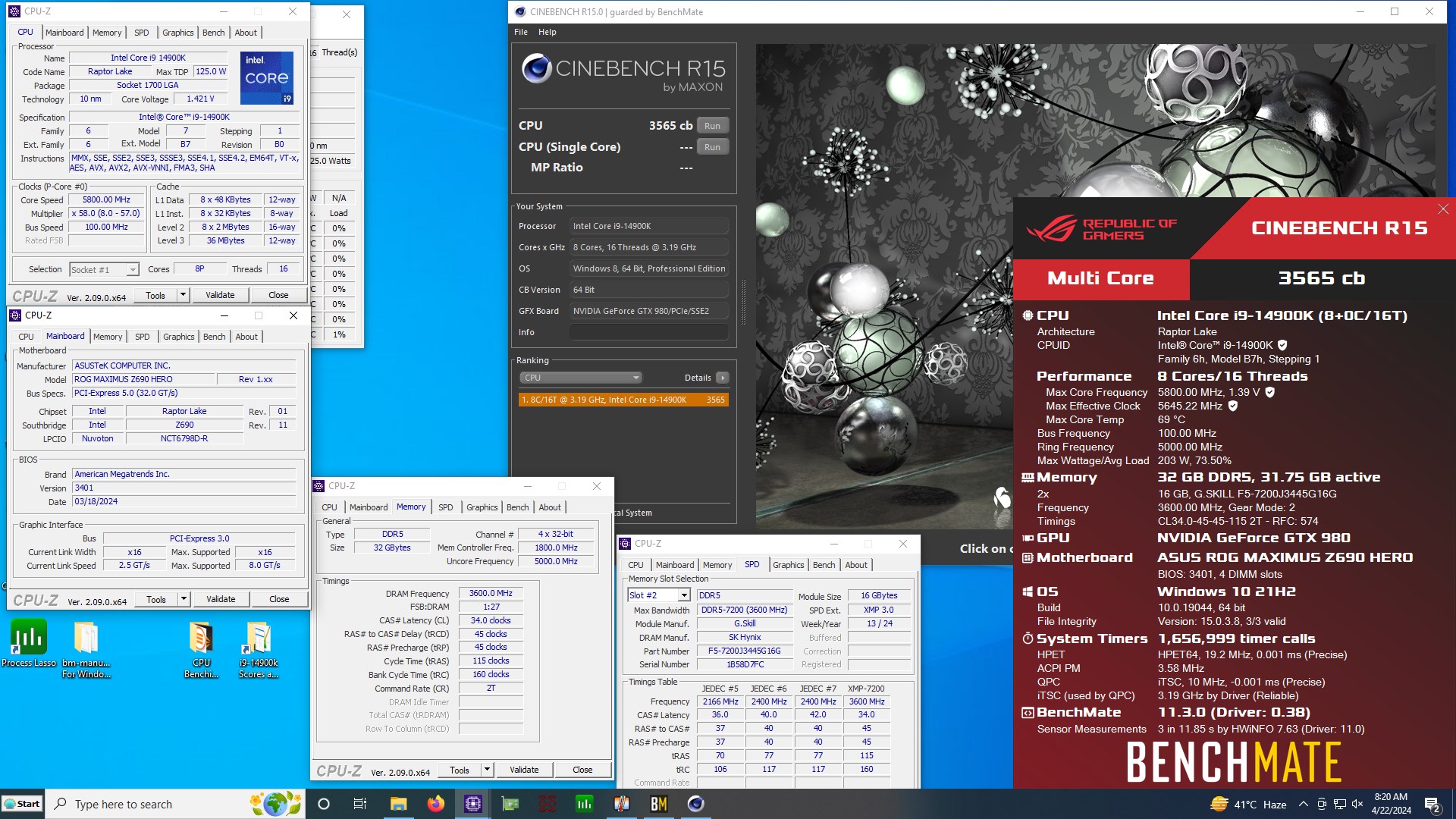
Task: Click the Cinebench R15 sphere logo
Action: [537, 69]
